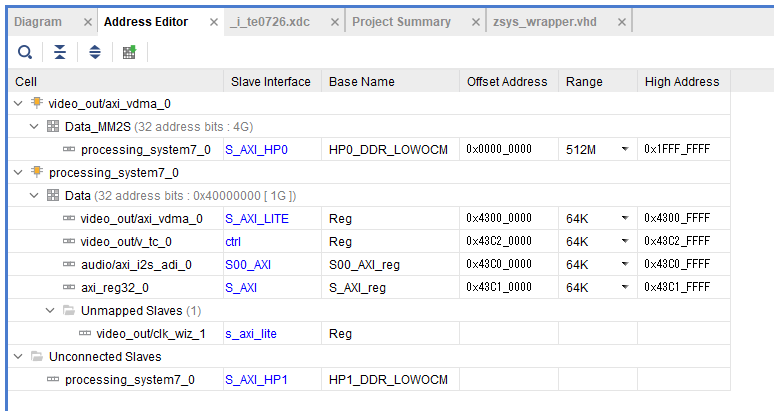Click the S00_AXI slave interface link
The width and height of the screenshot is (774, 411).
[x=248, y=264]
